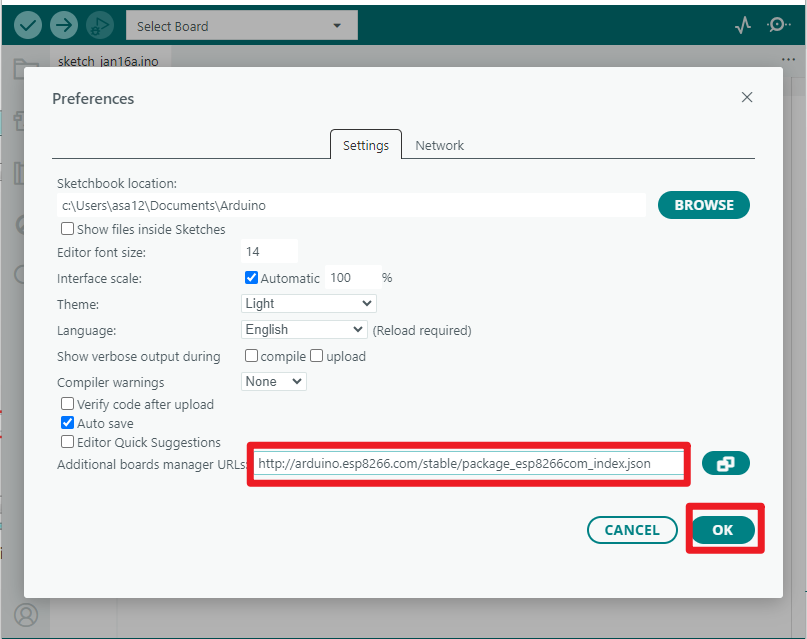Enable Show files inside Sketches checkbox
The width and height of the screenshot is (807, 639).
[67, 228]
